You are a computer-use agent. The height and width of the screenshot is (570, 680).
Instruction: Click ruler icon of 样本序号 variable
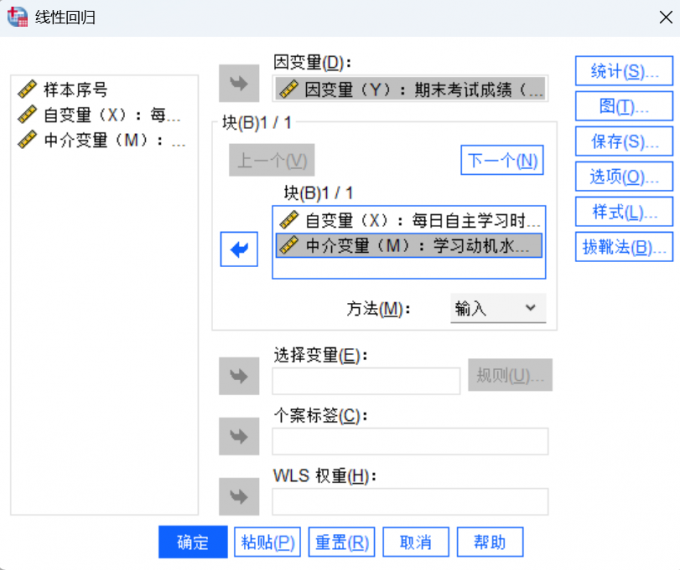(x=27, y=89)
